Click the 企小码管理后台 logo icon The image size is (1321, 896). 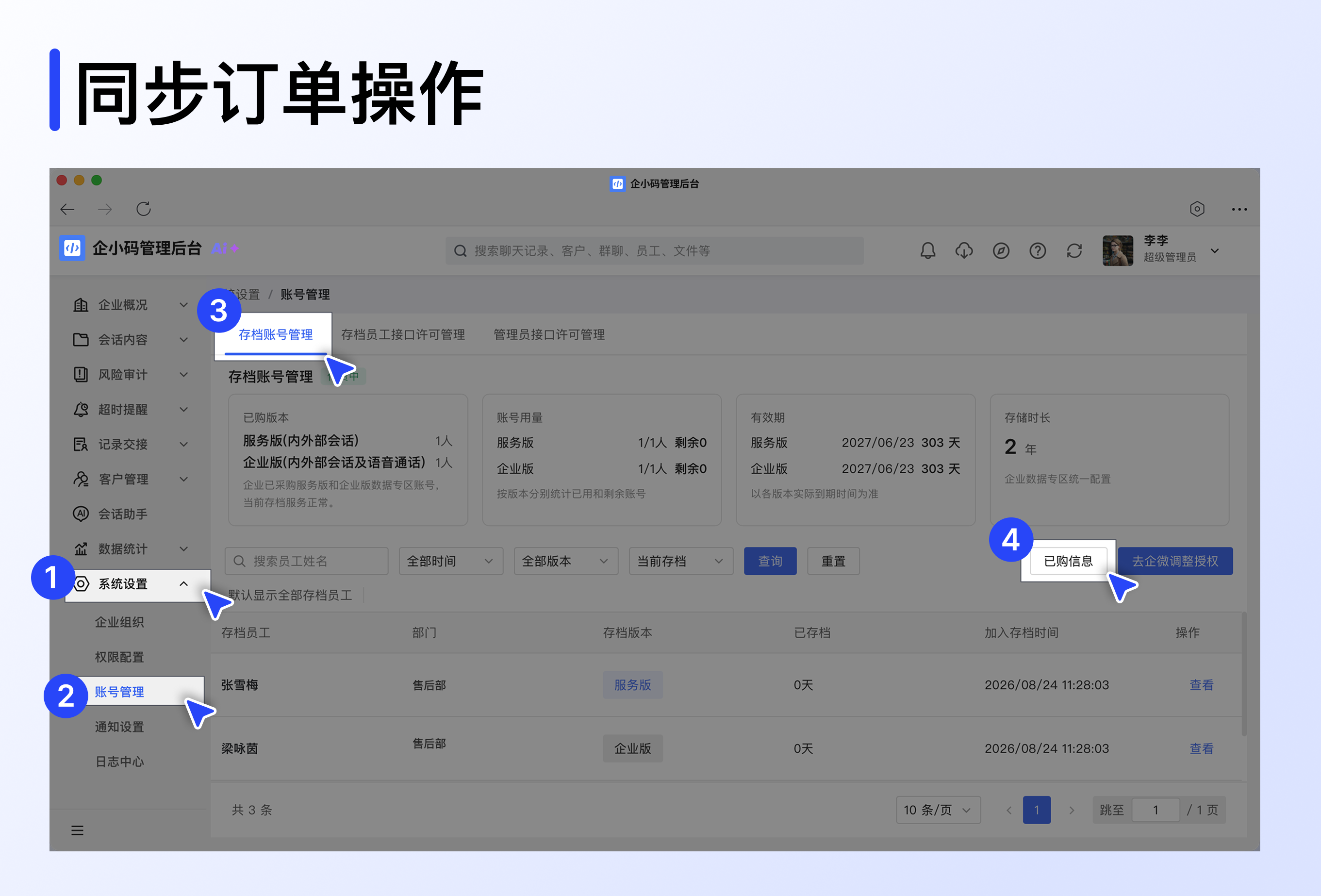coord(72,249)
